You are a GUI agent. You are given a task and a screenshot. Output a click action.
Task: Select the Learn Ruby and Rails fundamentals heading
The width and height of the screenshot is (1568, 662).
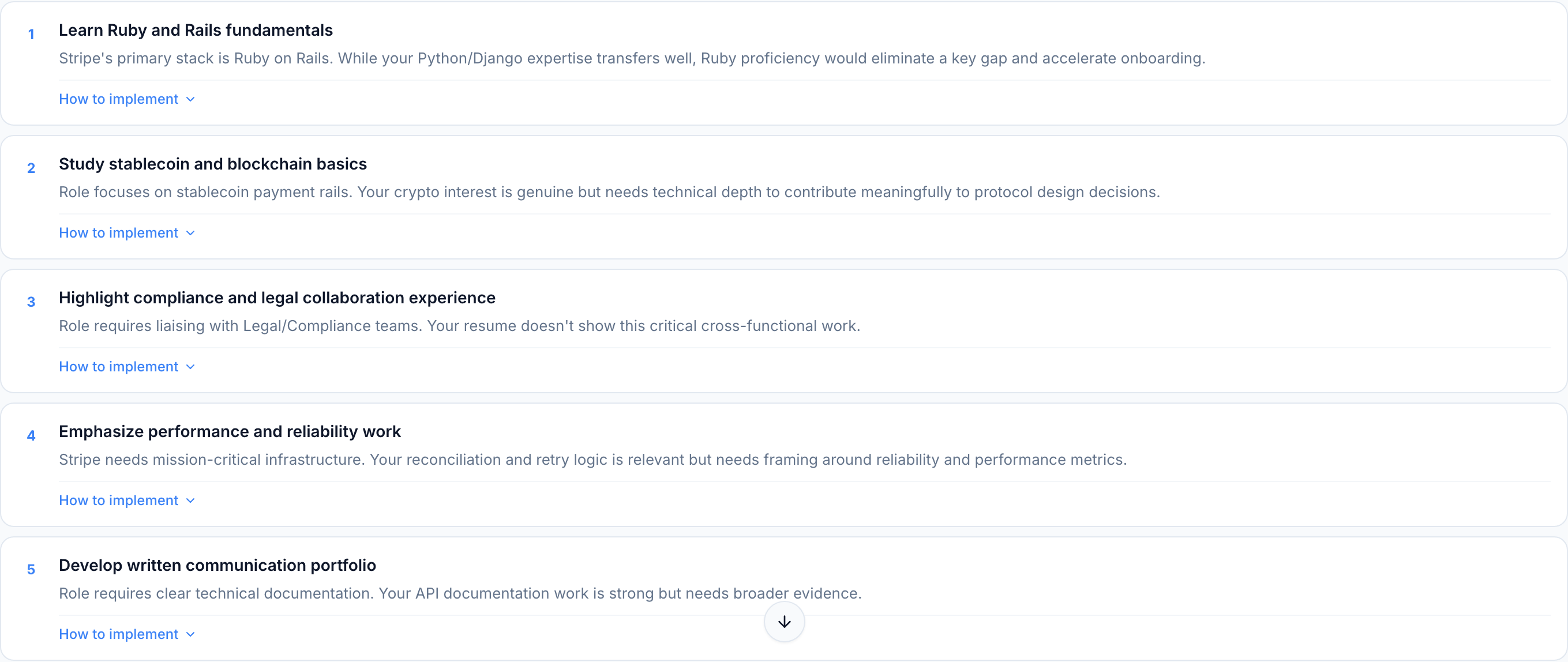click(196, 31)
